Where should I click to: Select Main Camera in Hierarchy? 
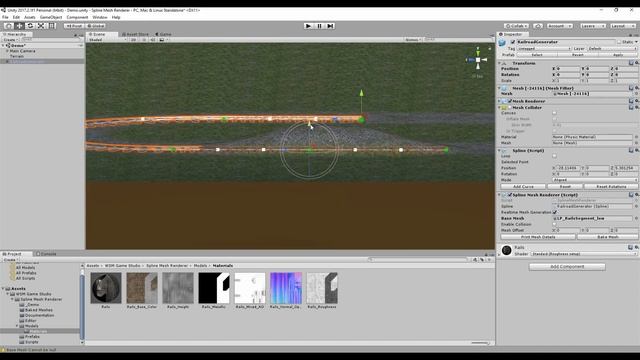coord(22,51)
